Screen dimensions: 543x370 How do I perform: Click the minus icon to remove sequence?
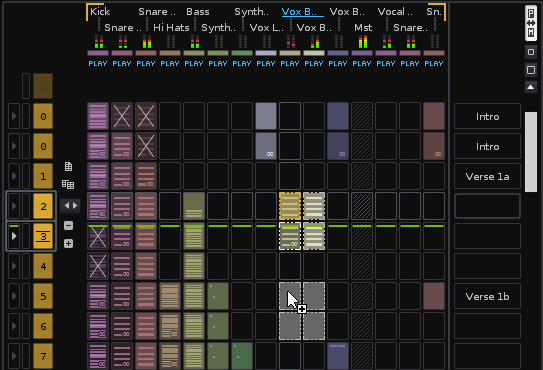(x=68, y=226)
